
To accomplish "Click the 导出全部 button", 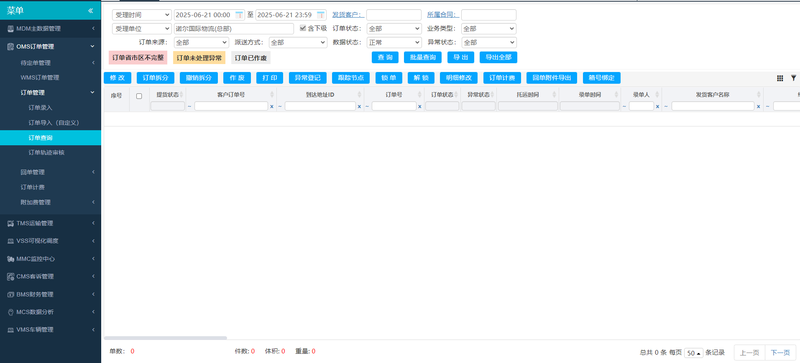I will tap(498, 57).
